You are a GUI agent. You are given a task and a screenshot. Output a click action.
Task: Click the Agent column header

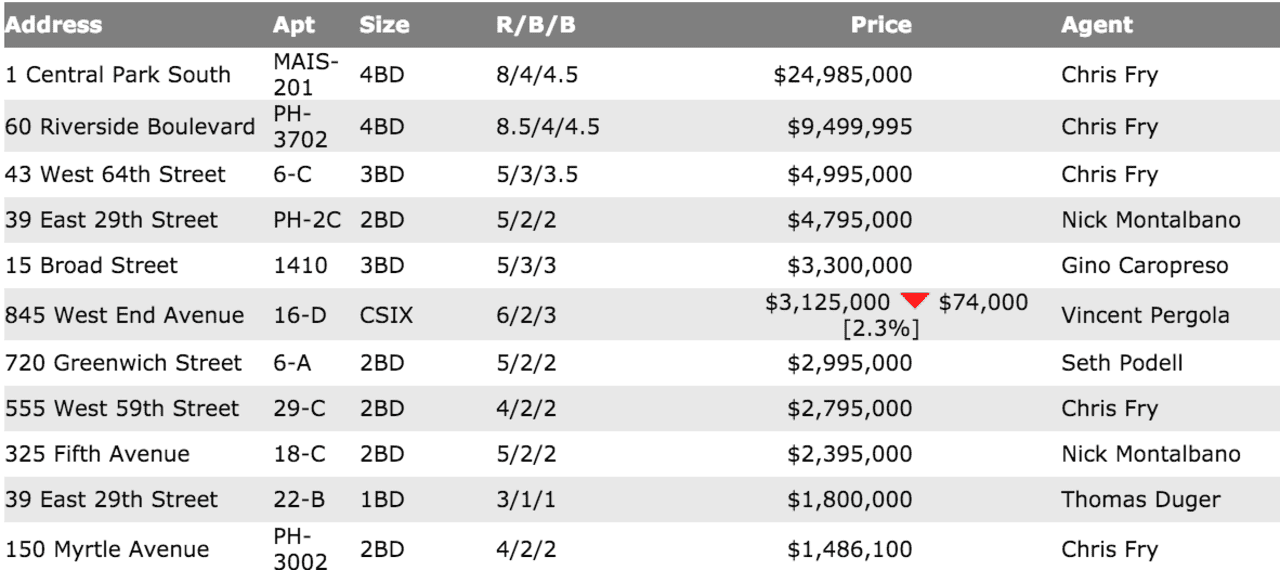[x=1097, y=25]
